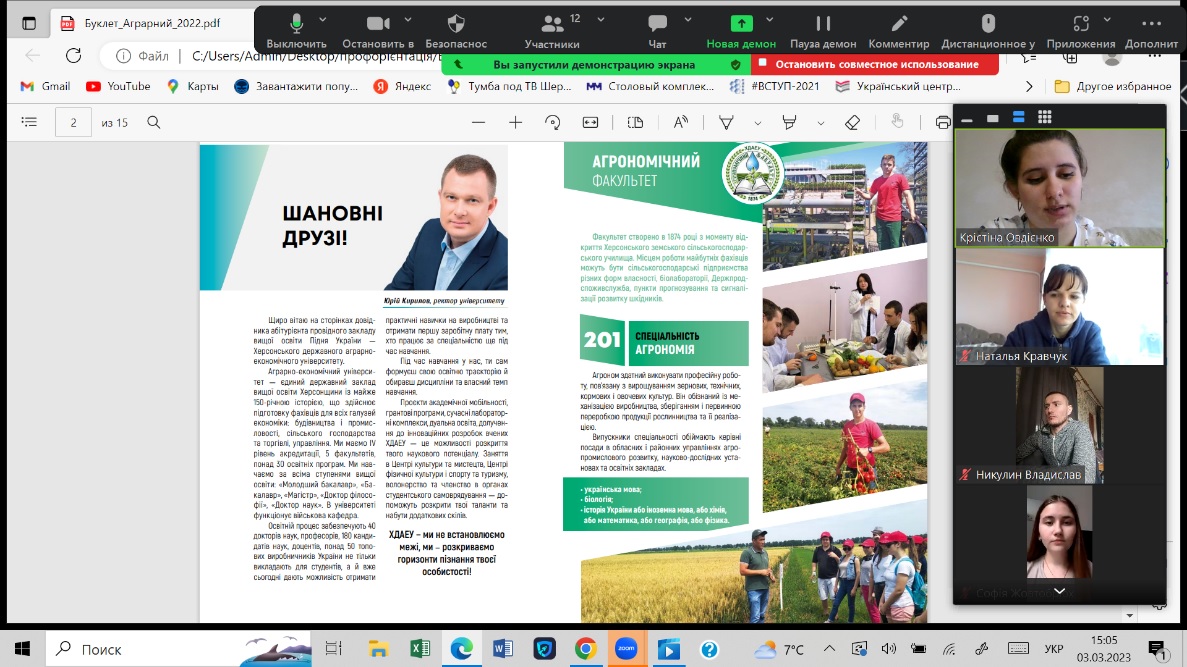Viewport: 1187px width, 667px height.
Task: Open the Gmail bookmark
Action: pyautogui.click(x=45, y=86)
